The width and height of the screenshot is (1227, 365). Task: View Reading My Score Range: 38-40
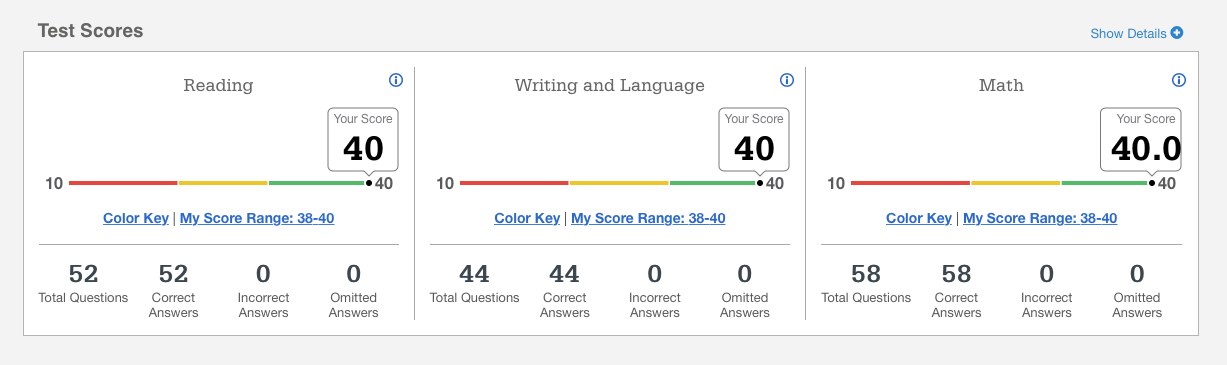pyautogui.click(x=257, y=218)
